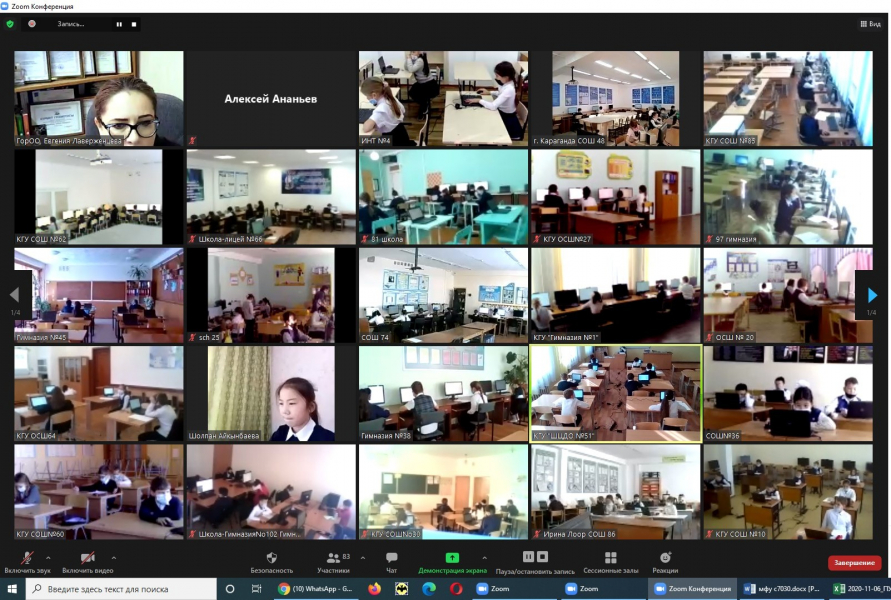The image size is (891, 600).
Task: Open Firefox from the Windows taskbar
Action: tap(375, 589)
